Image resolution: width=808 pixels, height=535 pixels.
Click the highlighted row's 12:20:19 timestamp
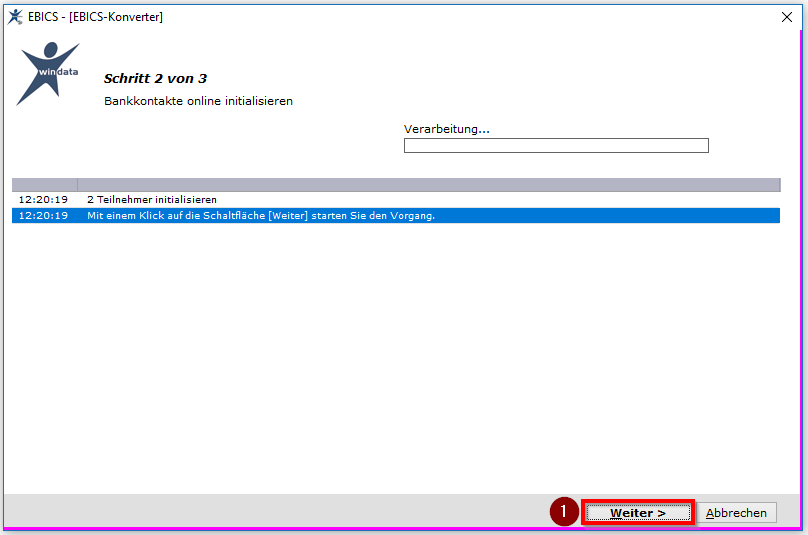click(43, 215)
